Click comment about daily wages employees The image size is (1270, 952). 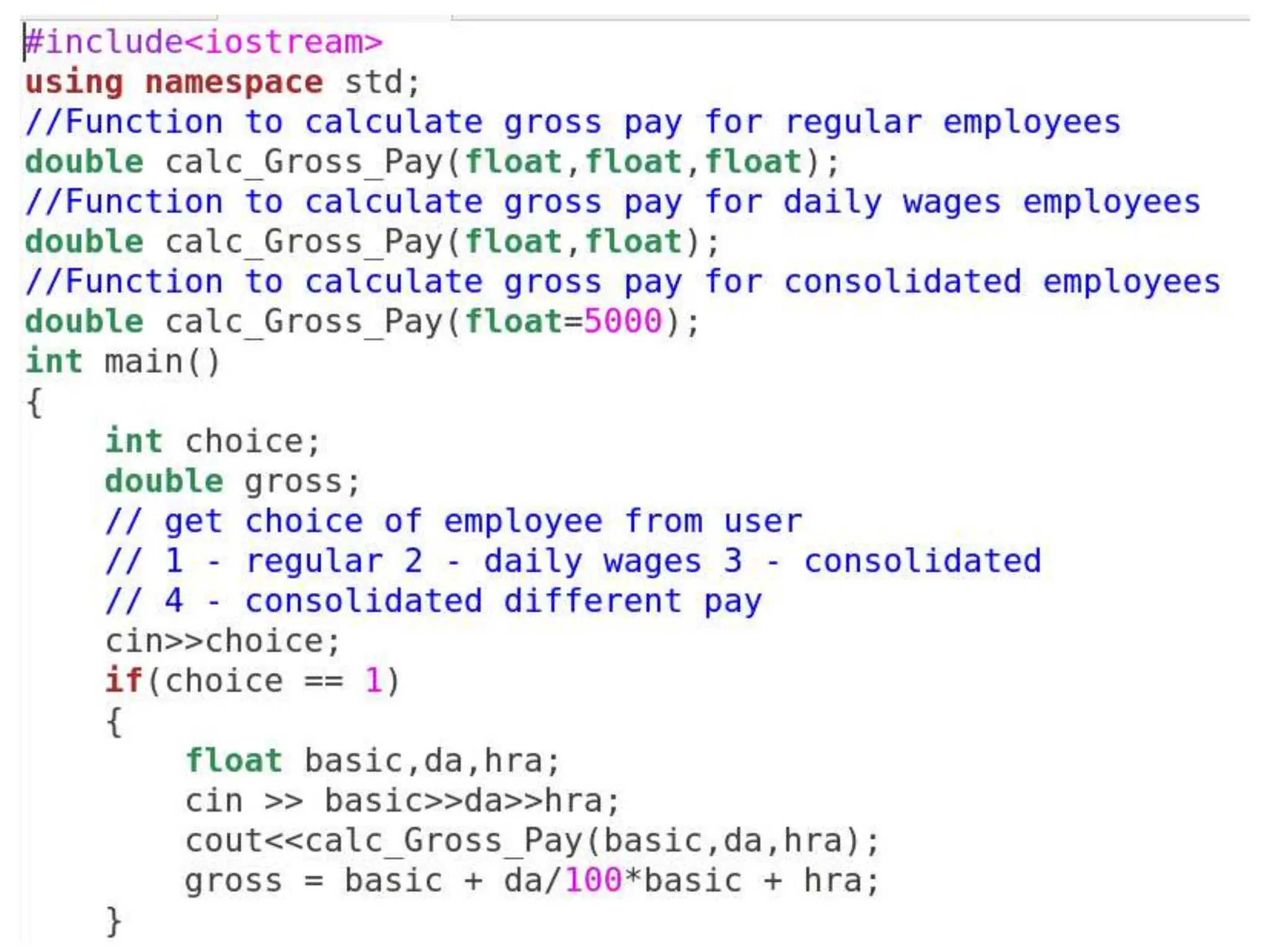(x=612, y=202)
